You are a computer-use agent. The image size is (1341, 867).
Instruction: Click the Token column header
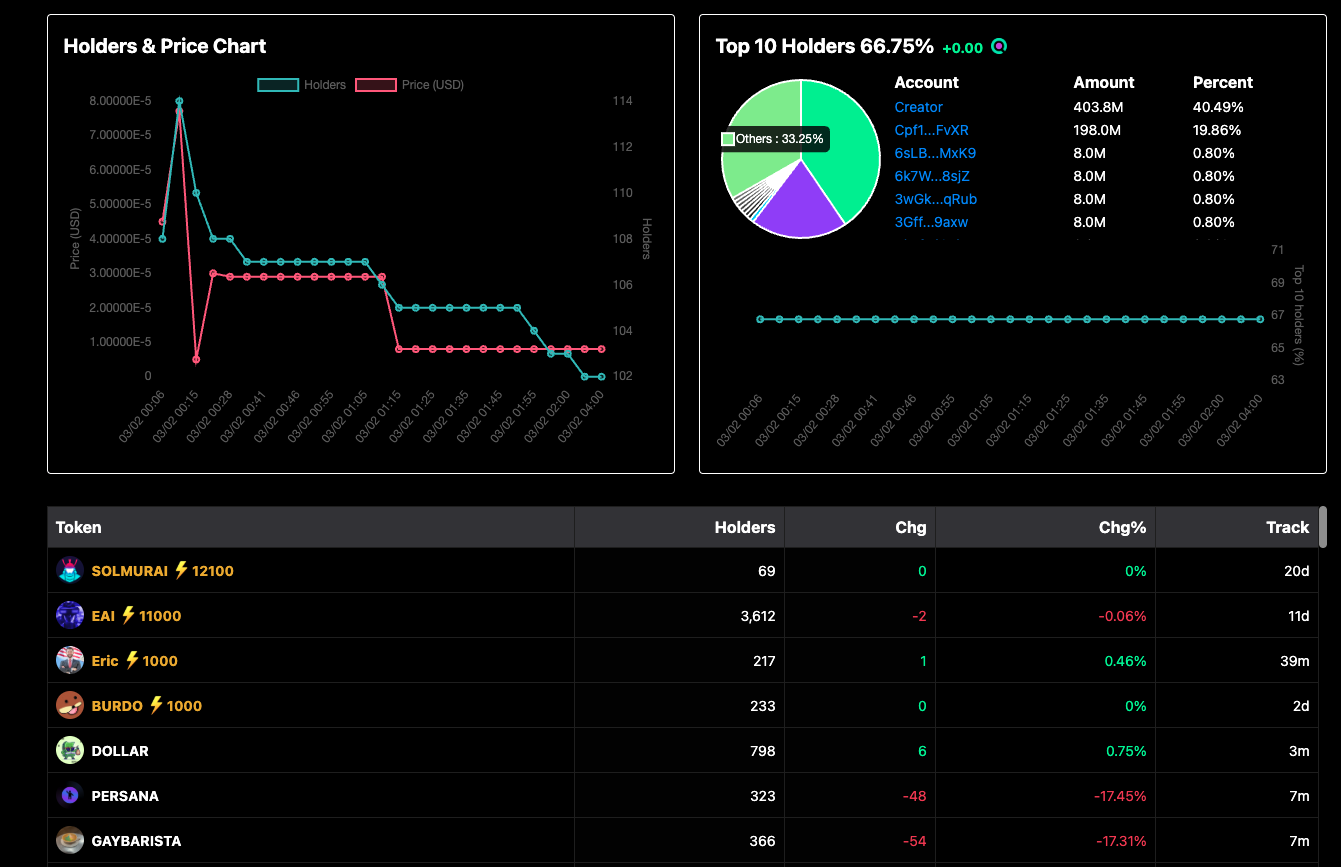[x=78, y=527]
